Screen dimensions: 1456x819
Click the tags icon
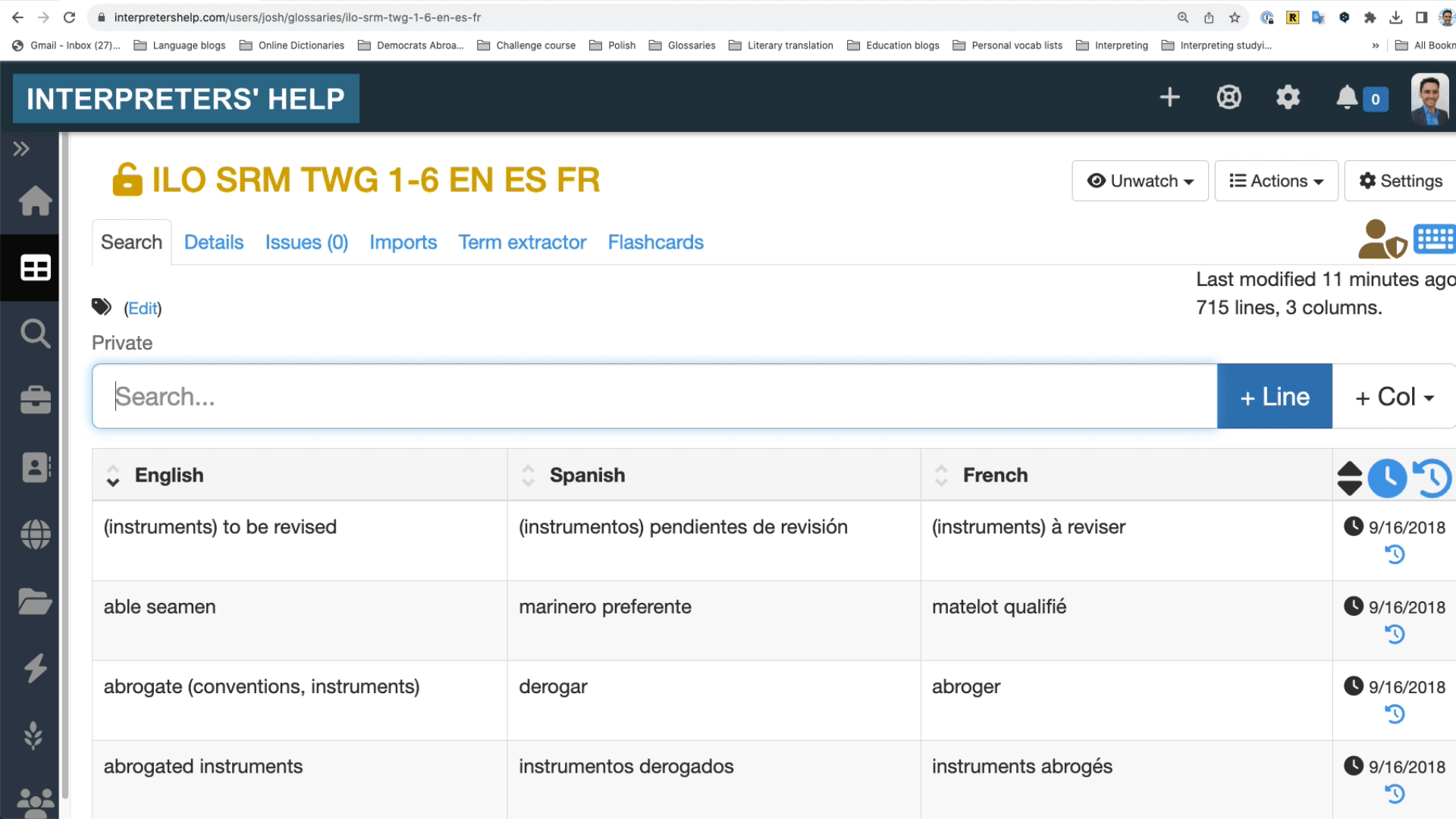coord(102,306)
